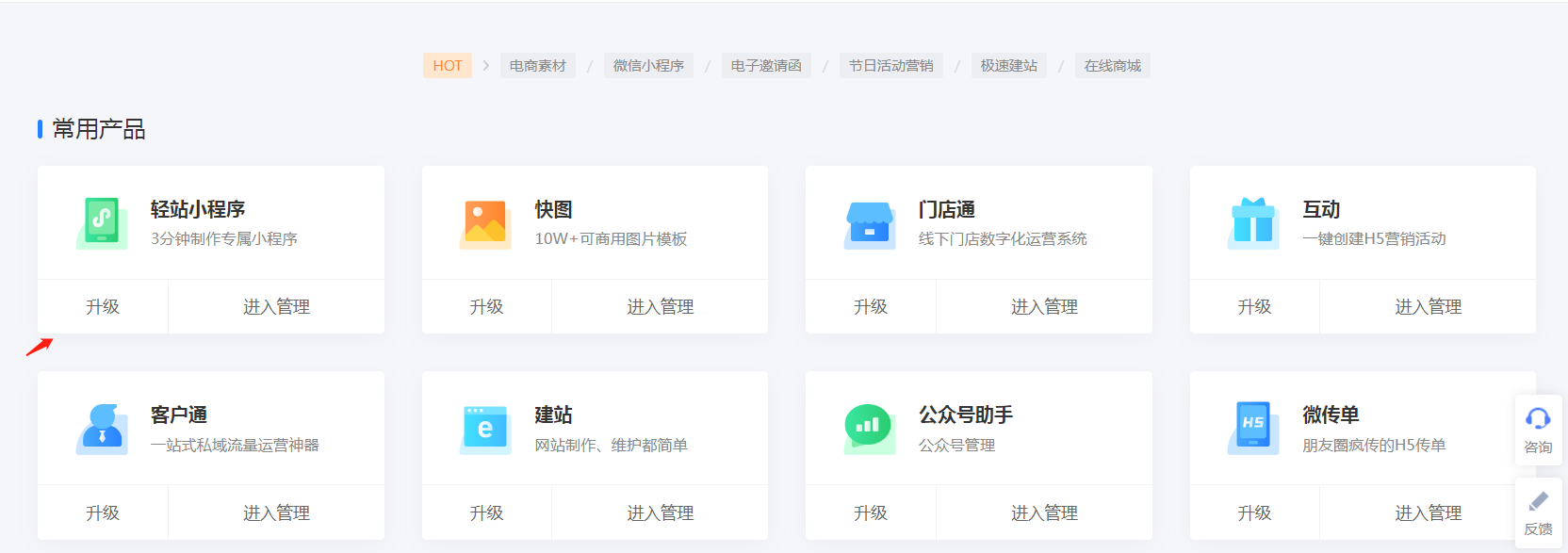Click the 轻站小程序 product icon
This screenshot has height=553, width=1568.
[x=102, y=223]
